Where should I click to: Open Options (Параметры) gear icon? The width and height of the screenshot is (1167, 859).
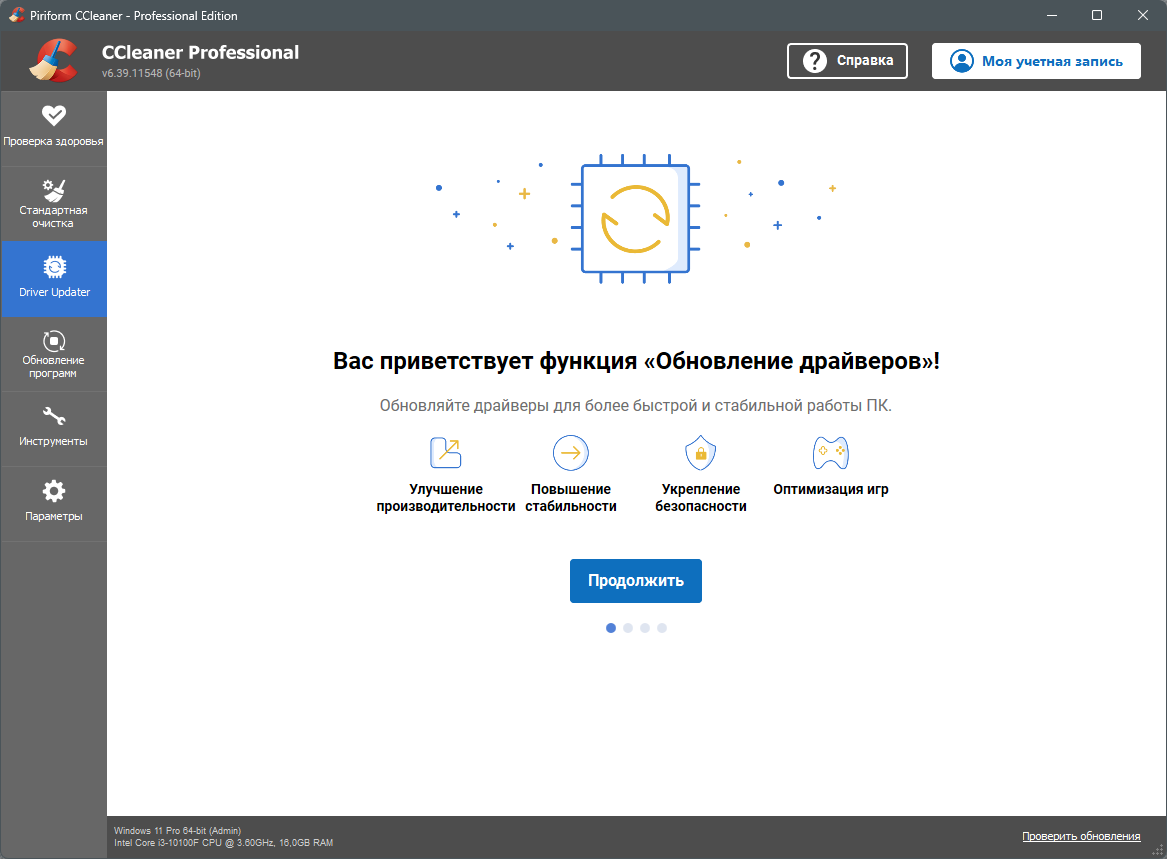[54, 491]
